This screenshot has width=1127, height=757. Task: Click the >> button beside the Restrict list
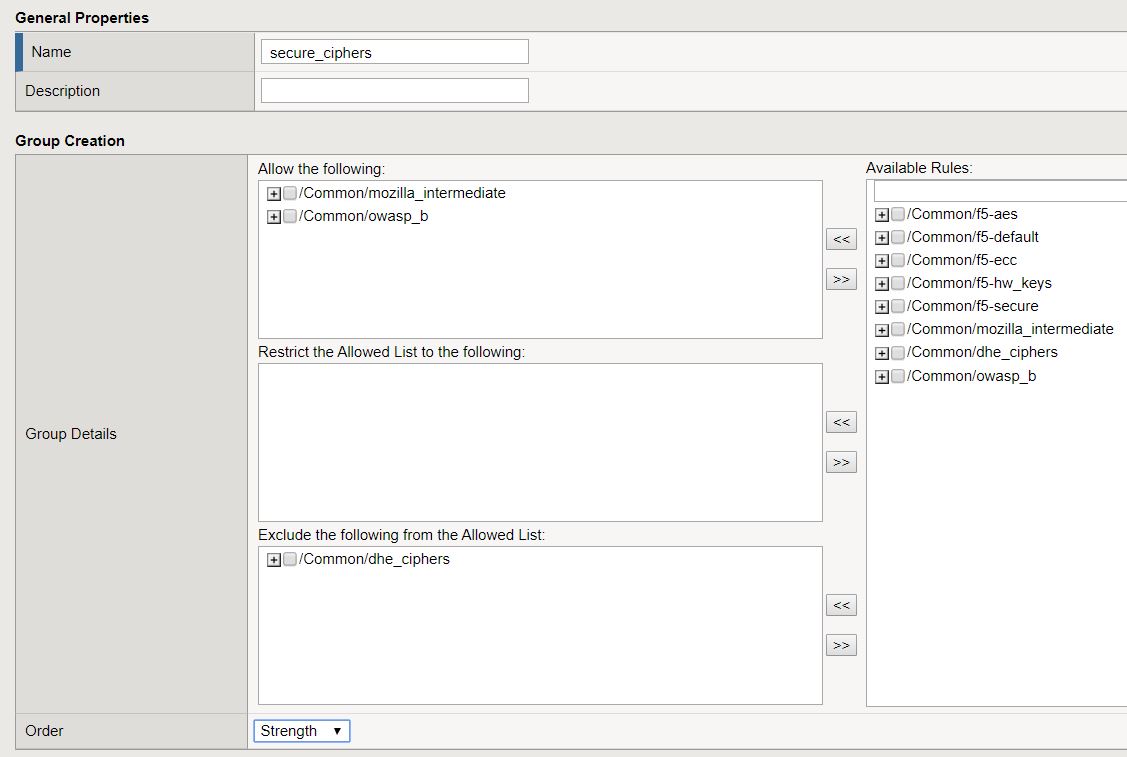point(840,462)
